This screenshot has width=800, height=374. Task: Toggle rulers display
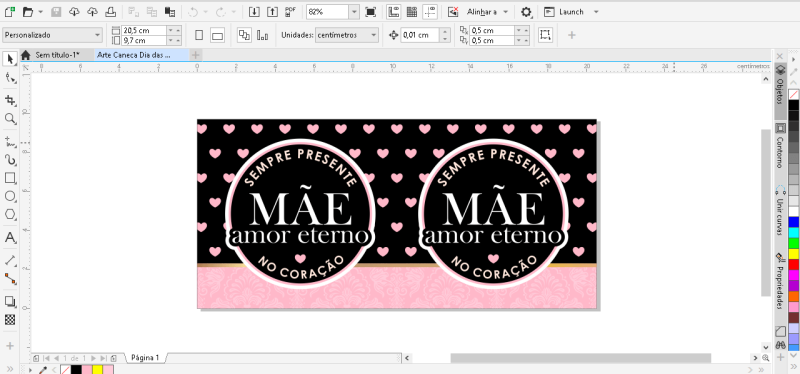pos(393,11)
